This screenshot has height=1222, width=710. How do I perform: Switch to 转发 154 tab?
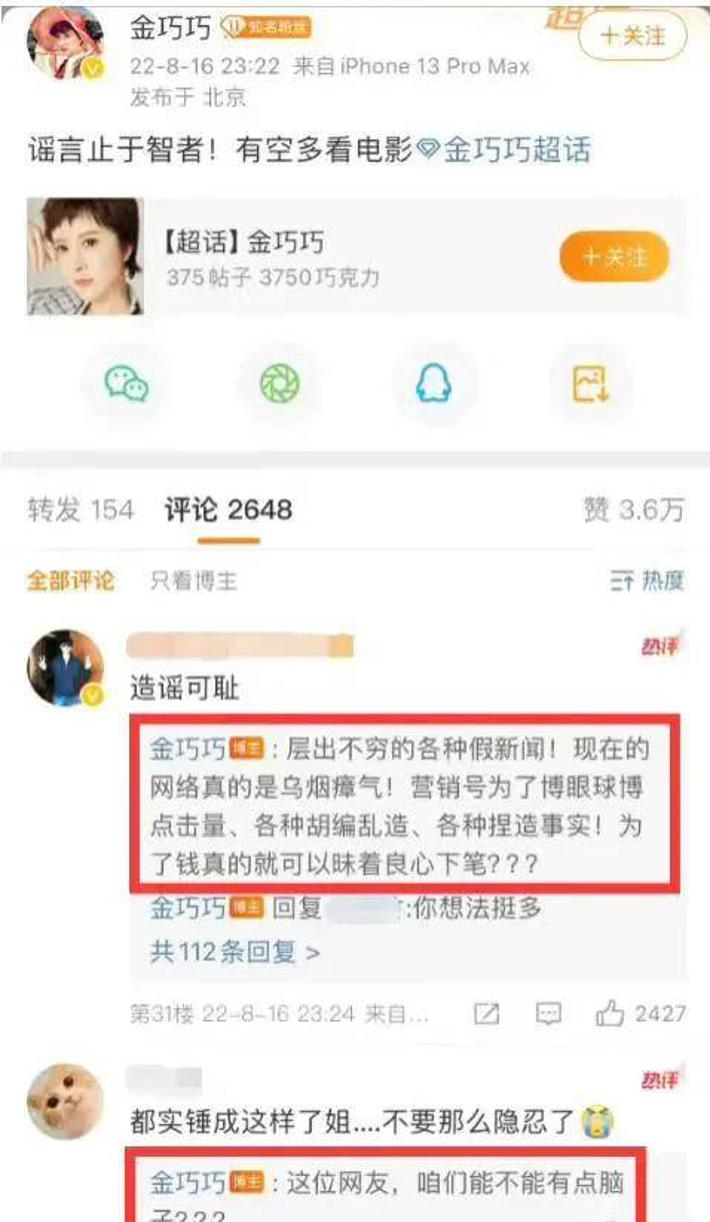[80, 510]
